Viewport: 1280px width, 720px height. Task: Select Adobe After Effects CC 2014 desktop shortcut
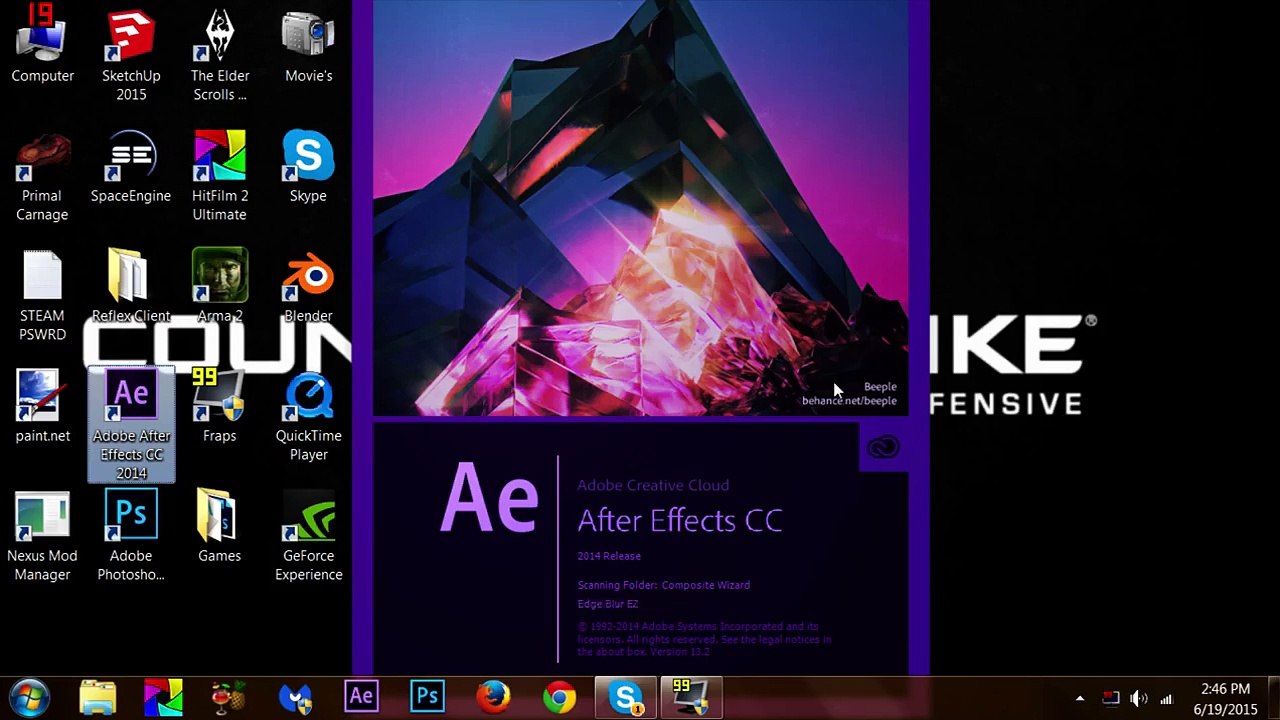(131, 425)
